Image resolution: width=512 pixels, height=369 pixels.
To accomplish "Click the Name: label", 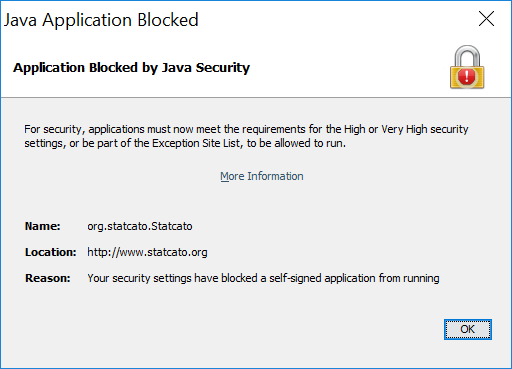I will tap(42, 226).
